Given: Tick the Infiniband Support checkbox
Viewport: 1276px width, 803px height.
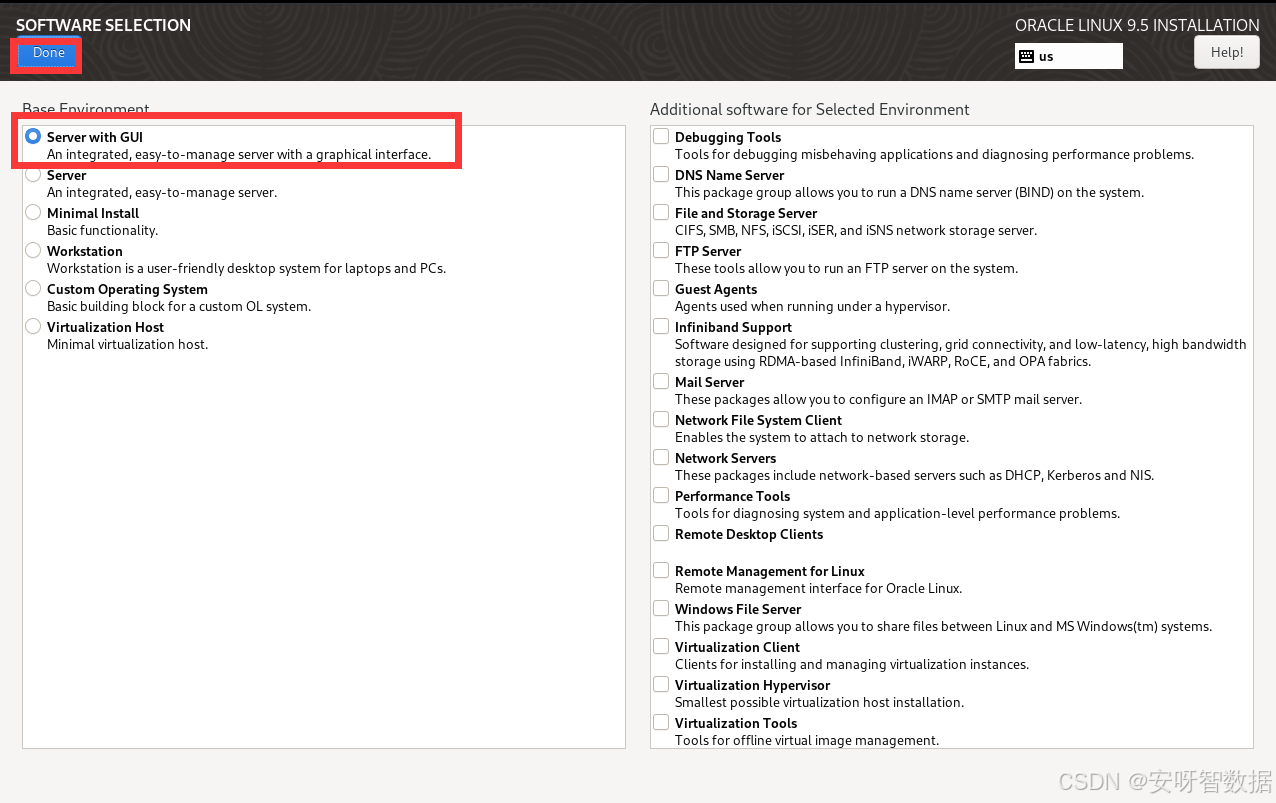Looking at the screenshot, I should [x=661, y=326].
